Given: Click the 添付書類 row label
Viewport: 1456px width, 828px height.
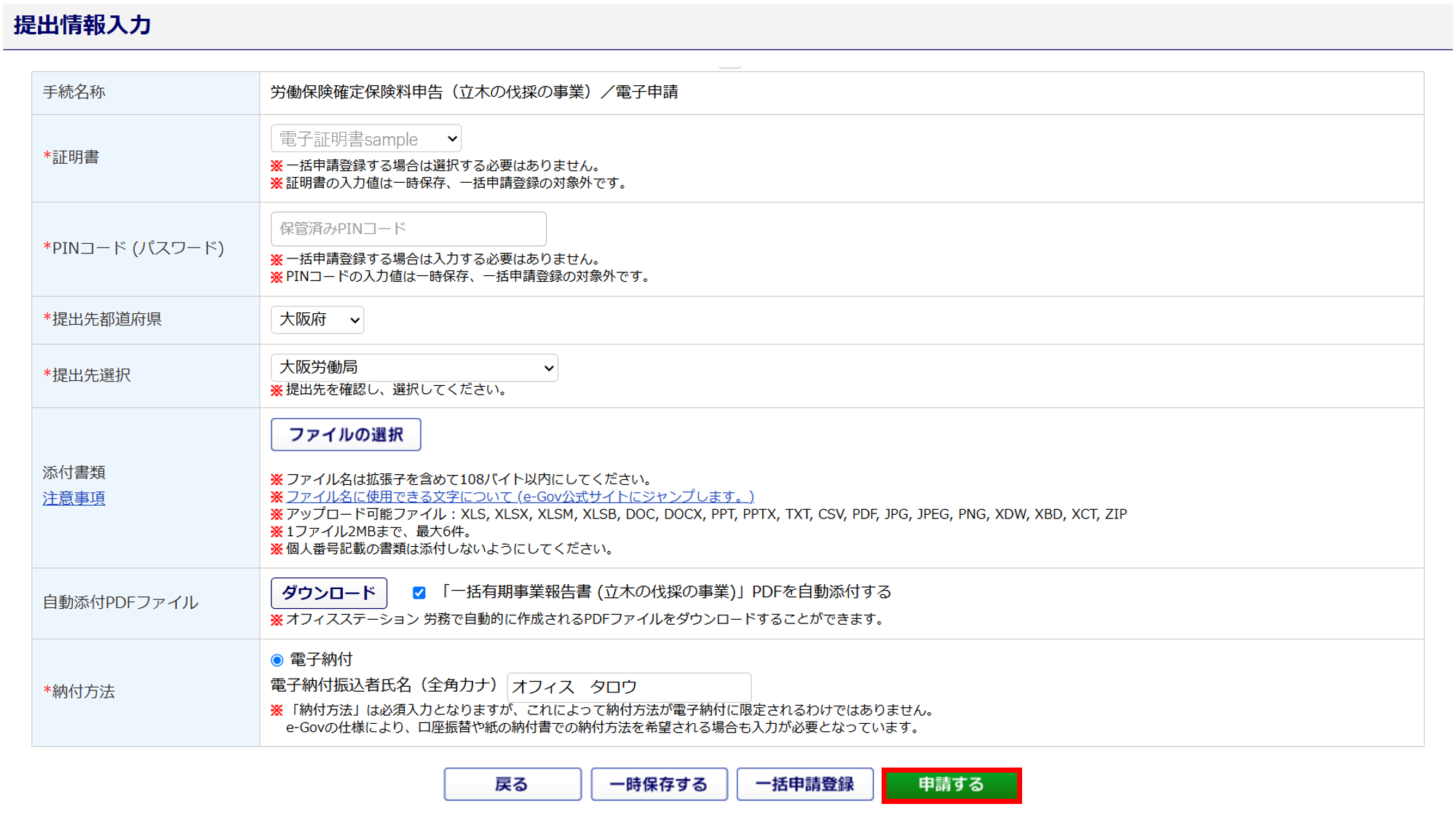Looking at the screenshot, I should point(74,473).
